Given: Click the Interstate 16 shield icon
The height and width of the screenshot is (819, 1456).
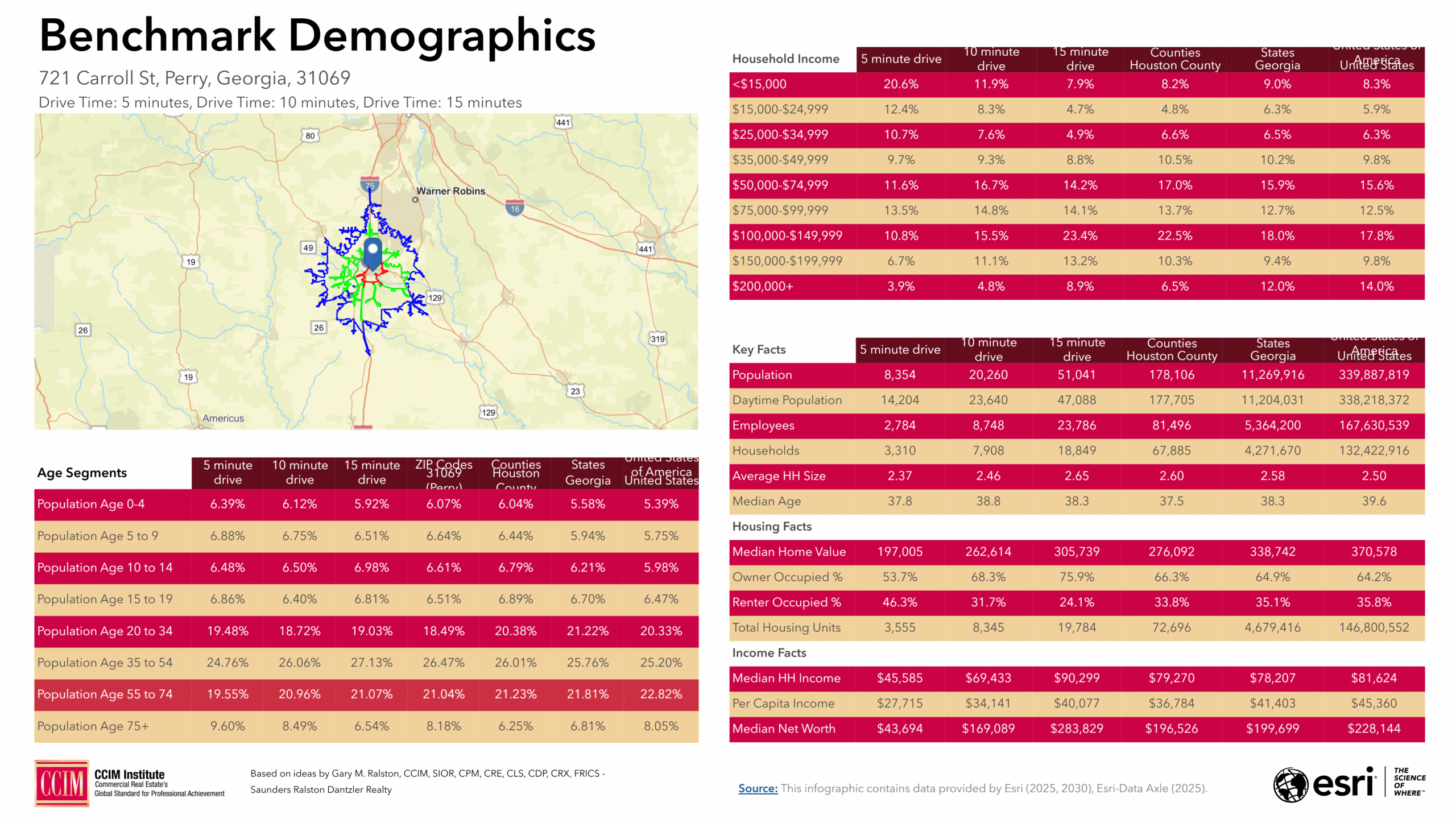Looking at the screenshot, I should tap(514, 208).
